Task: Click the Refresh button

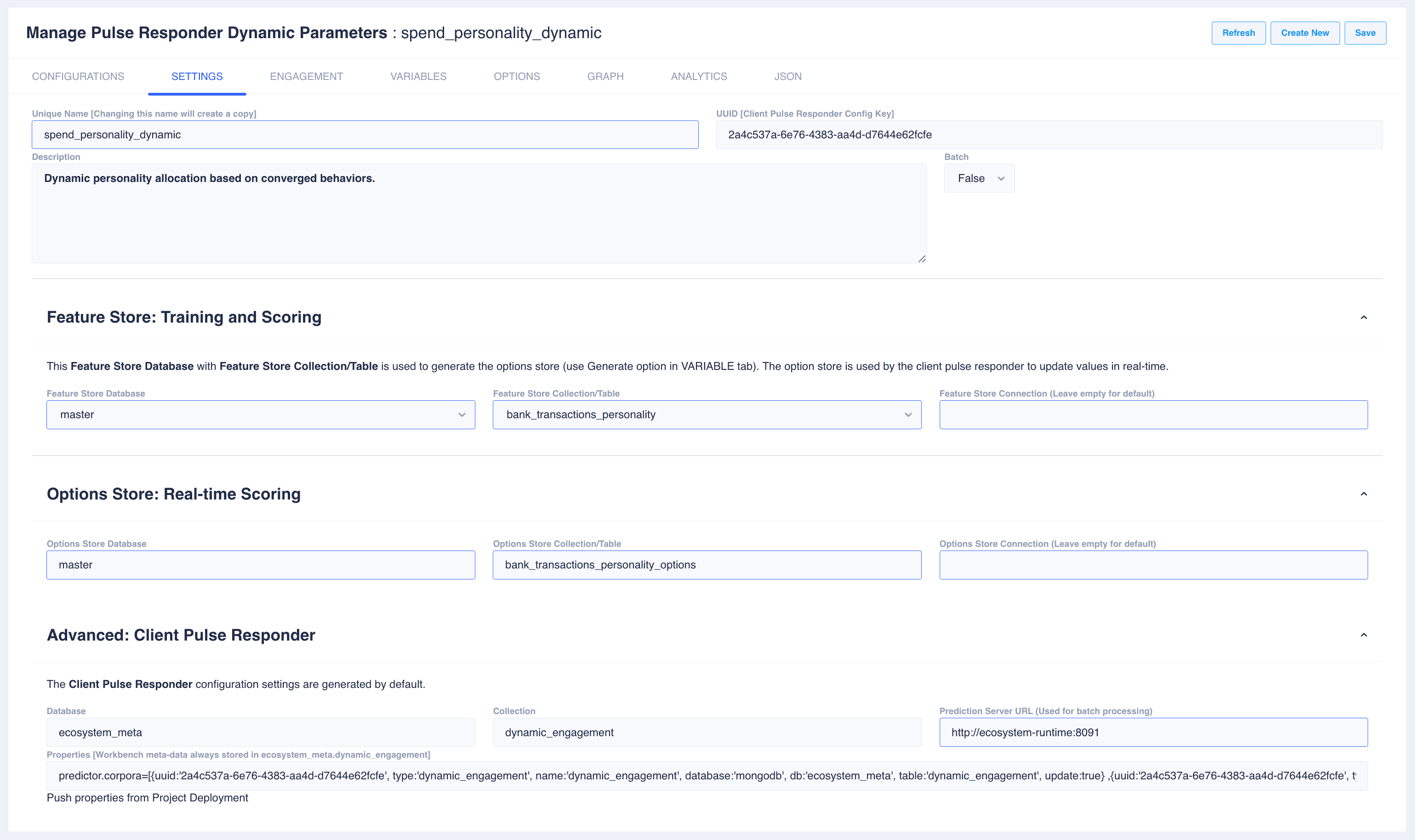Action: coord(1238,33)
